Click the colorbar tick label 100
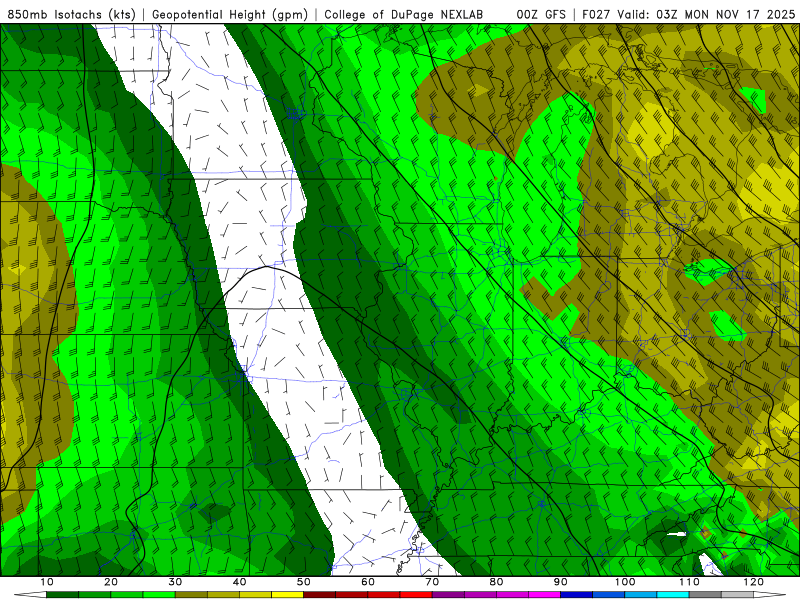The width and height of the screenshot is (800, 600). click(x=624, y=582)
